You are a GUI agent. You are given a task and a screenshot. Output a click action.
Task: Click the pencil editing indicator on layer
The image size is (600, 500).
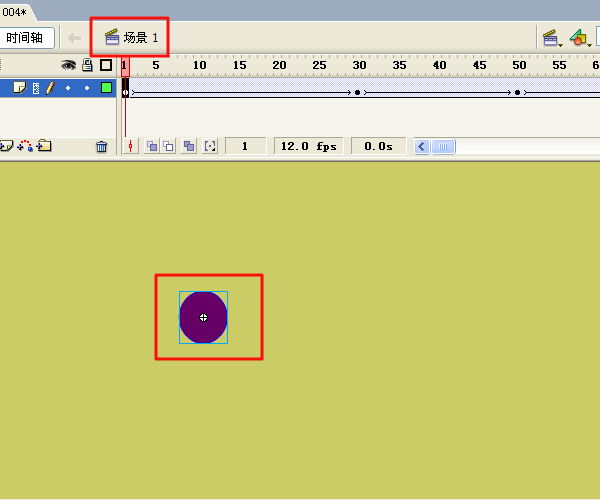[50, 88]
